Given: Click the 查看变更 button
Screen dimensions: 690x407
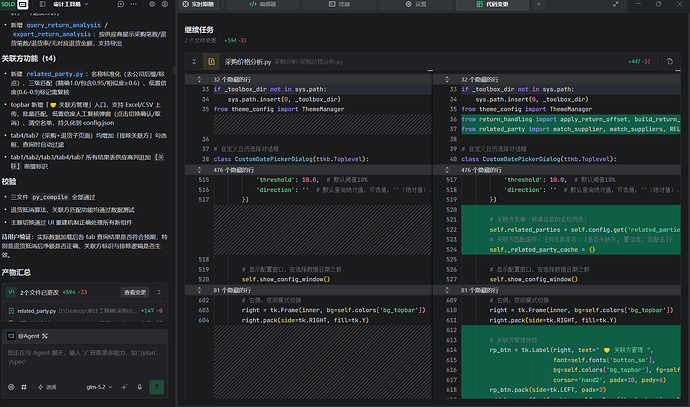Looking at the screenshot, I should (135, 293).
